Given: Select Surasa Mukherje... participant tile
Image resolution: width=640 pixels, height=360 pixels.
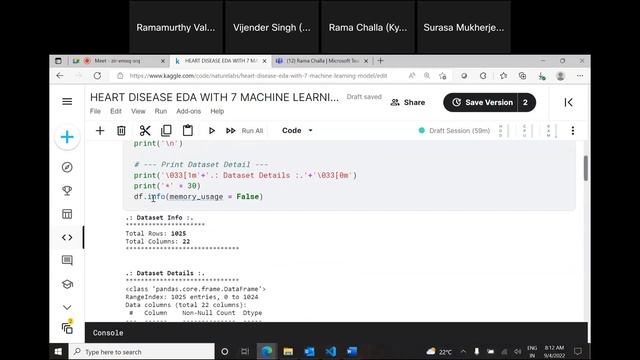Looking at the screenshot, I should coord(464,27).
